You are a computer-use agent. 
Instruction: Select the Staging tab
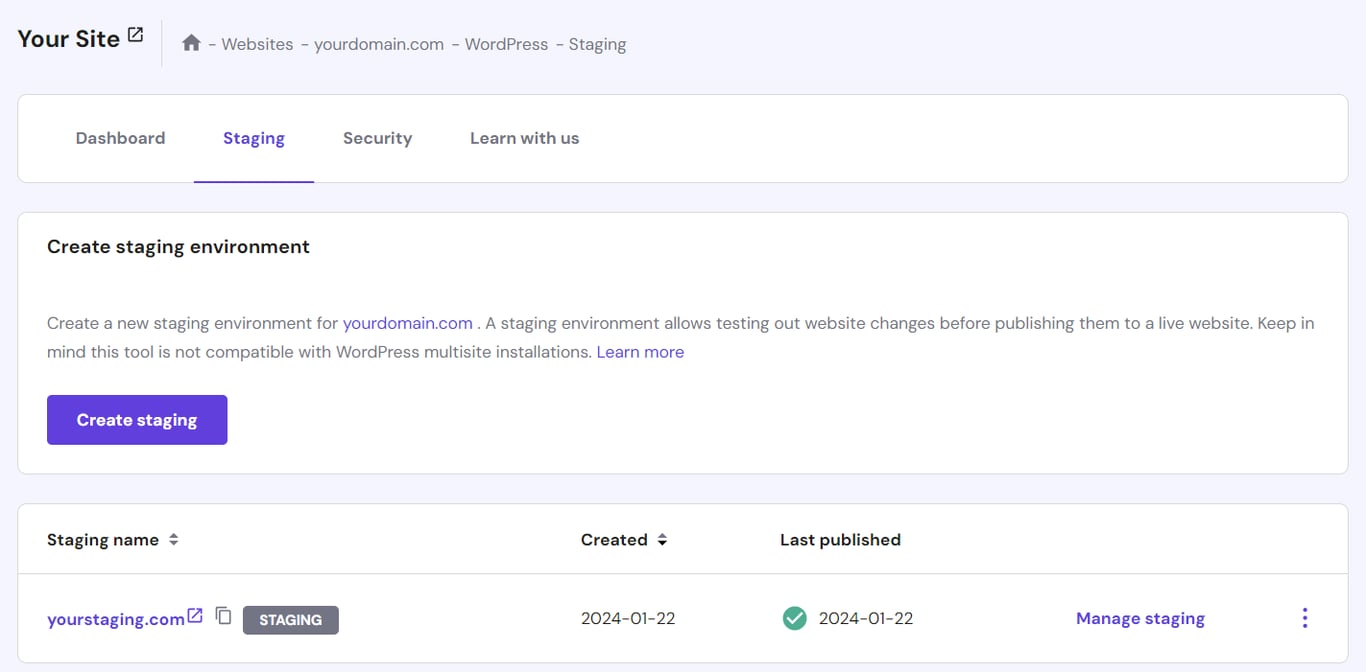coord(253,138)
